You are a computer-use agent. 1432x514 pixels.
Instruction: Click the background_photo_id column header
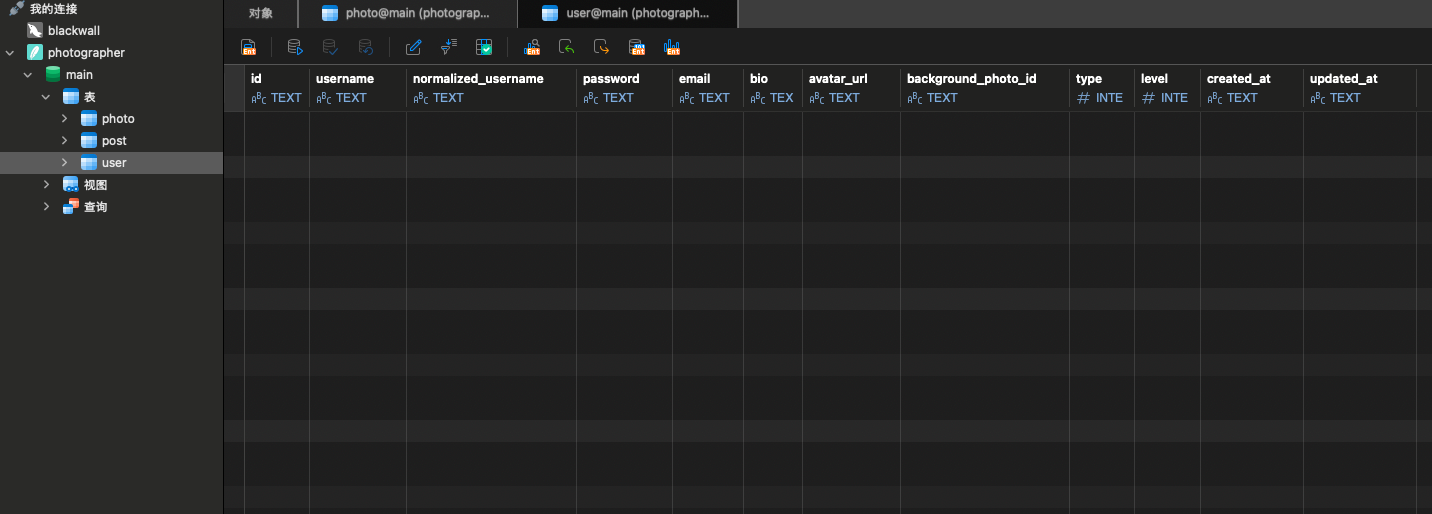pos(985,88)
